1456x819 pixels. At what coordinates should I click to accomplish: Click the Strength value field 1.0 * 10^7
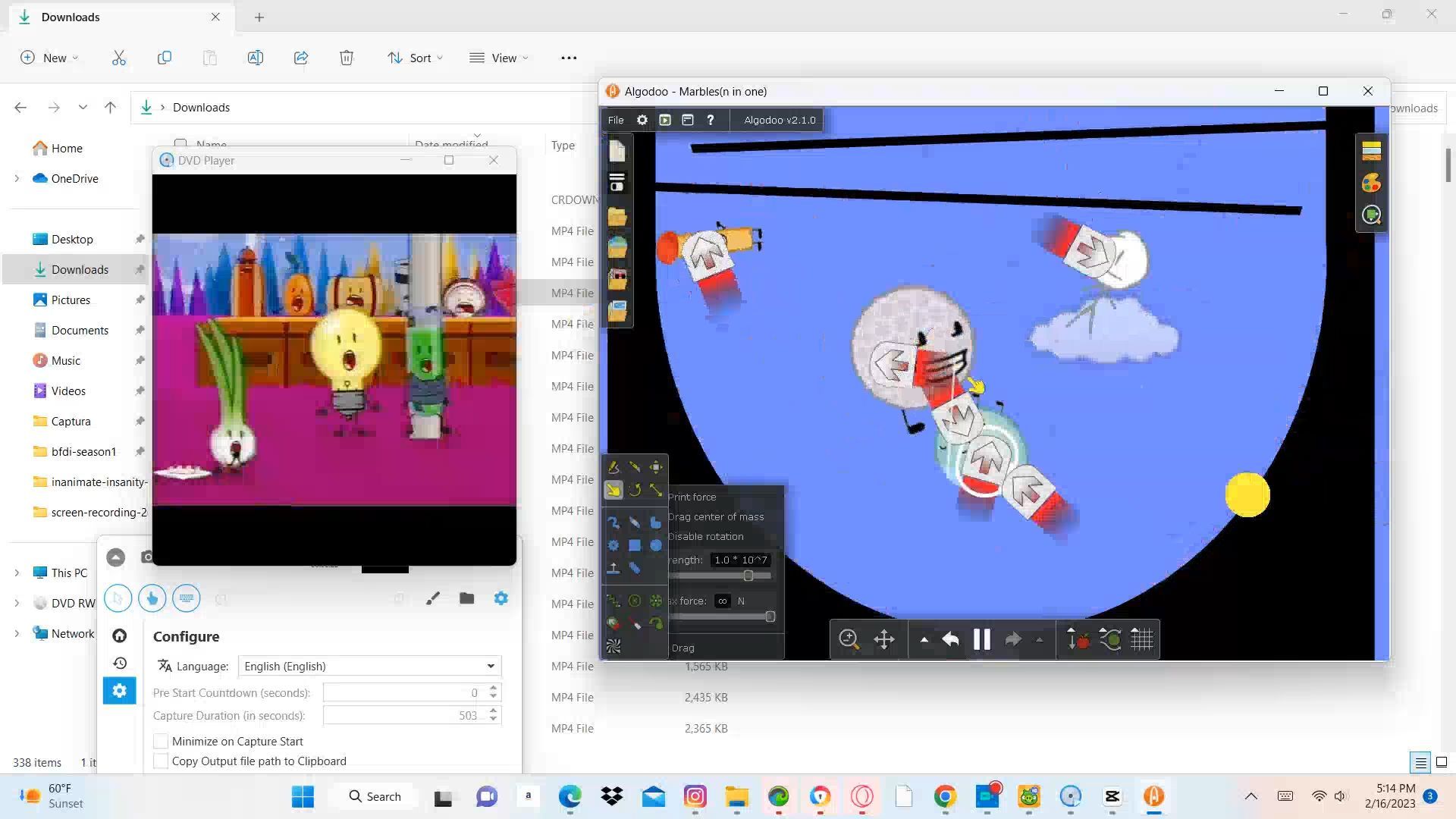(x=741, y=560)
